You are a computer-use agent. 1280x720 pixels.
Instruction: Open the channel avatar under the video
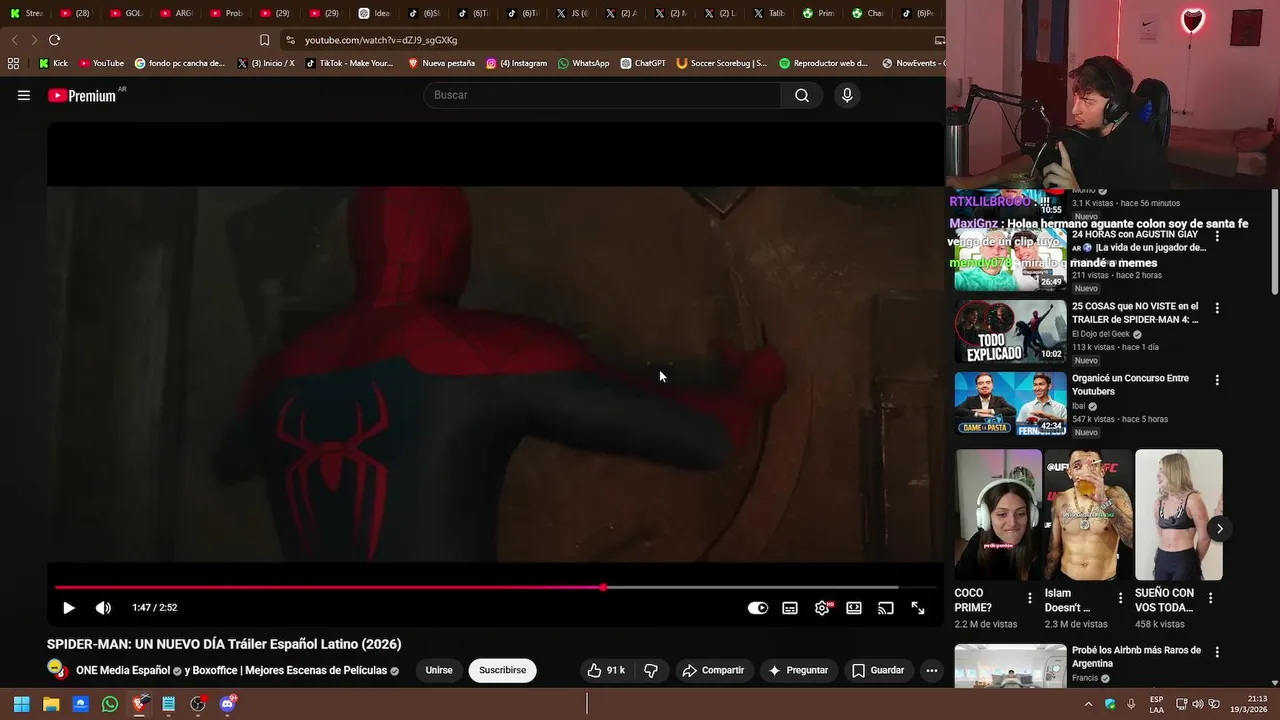click(58, 670)
